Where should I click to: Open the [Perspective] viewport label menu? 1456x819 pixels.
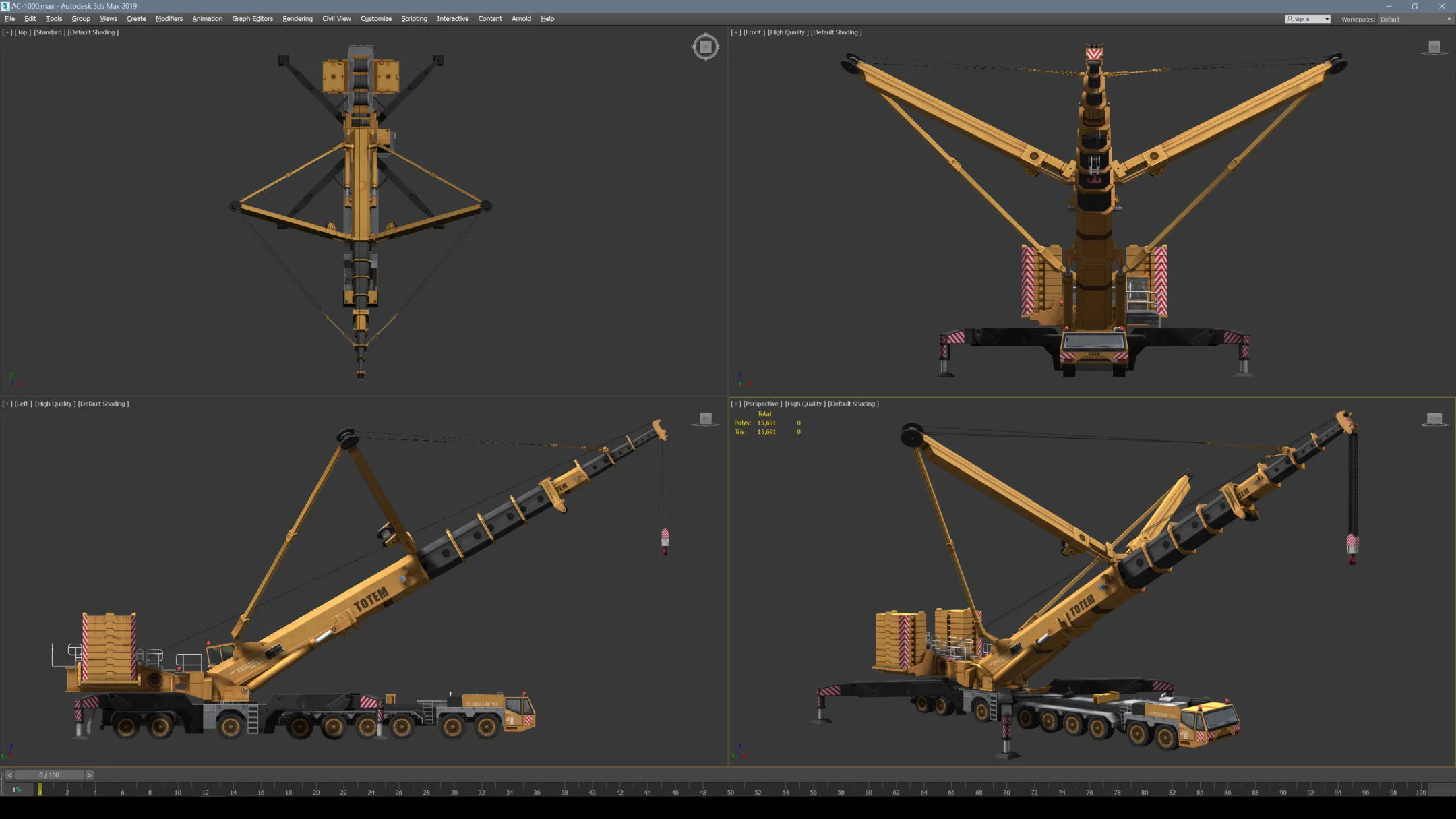click(762, 404)
